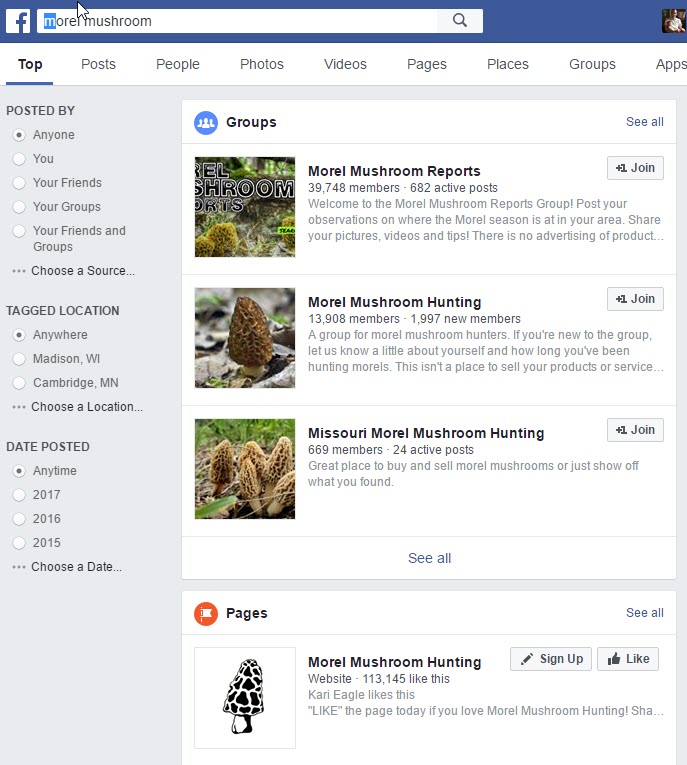Click the Groups section icon

[x=206, y=122]
